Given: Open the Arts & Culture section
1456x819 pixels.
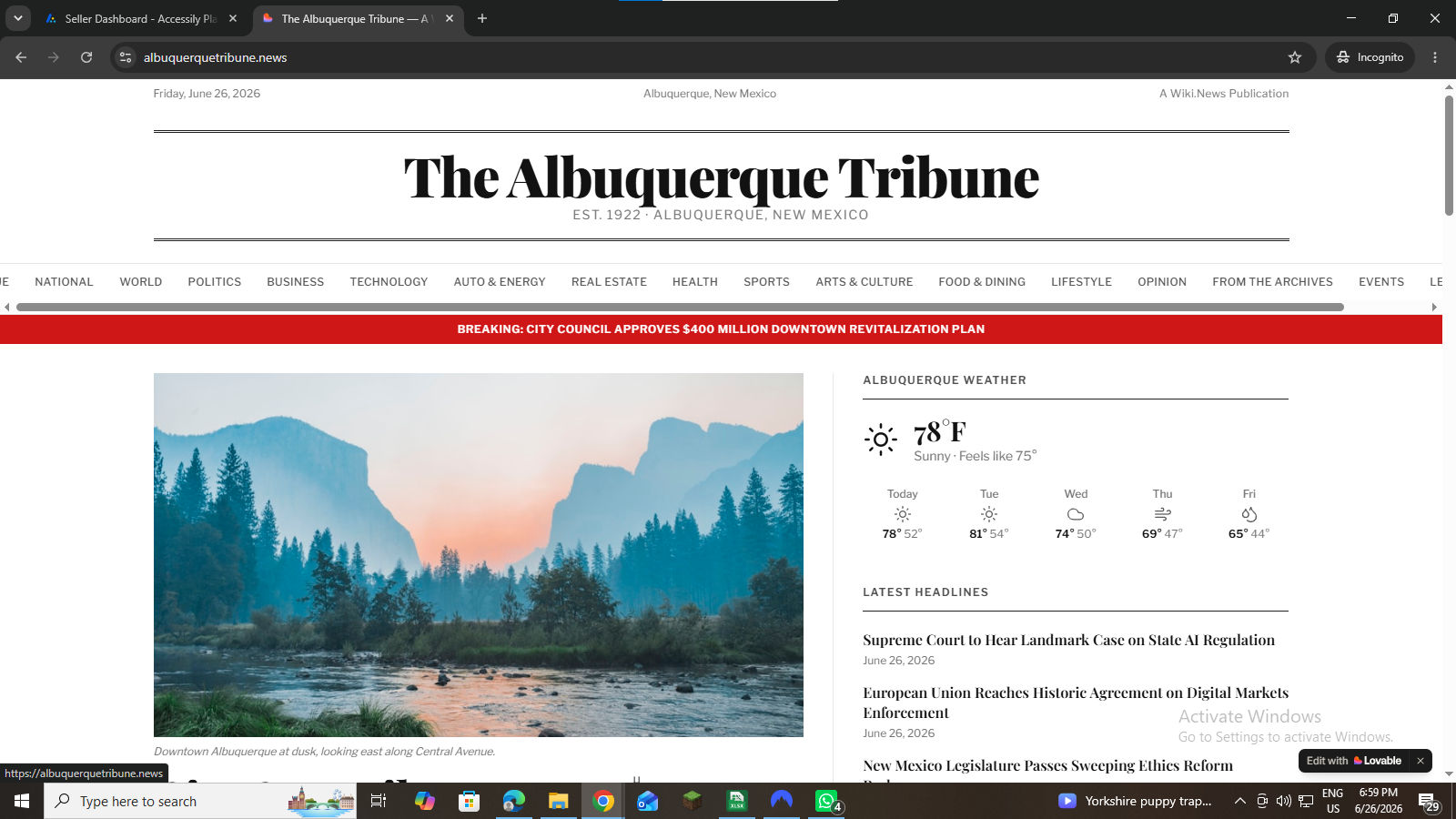Looking at the screenshot, I should (864, 282).
